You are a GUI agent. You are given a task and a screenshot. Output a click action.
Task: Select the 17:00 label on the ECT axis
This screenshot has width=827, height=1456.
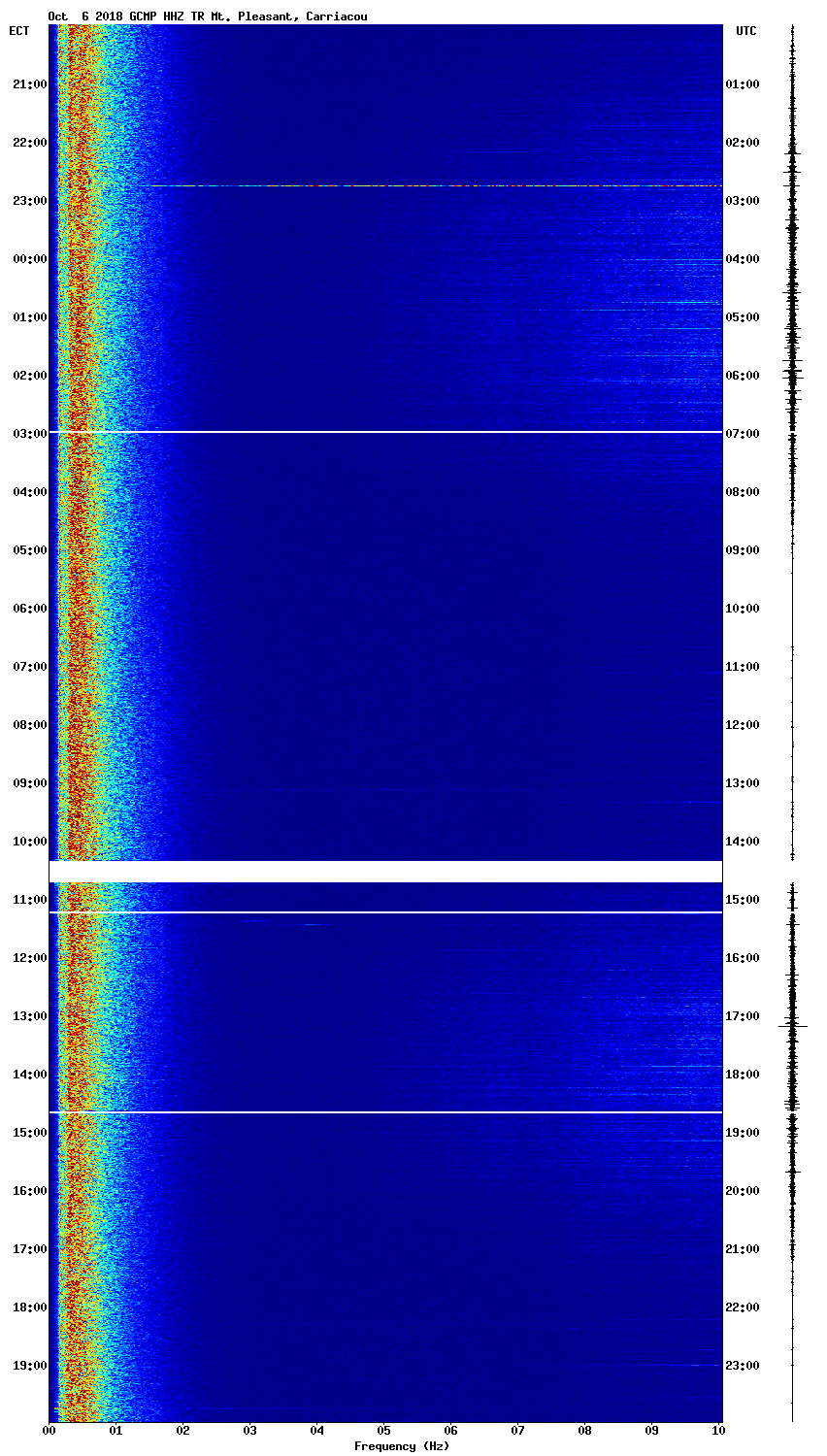click(29, 1249)
